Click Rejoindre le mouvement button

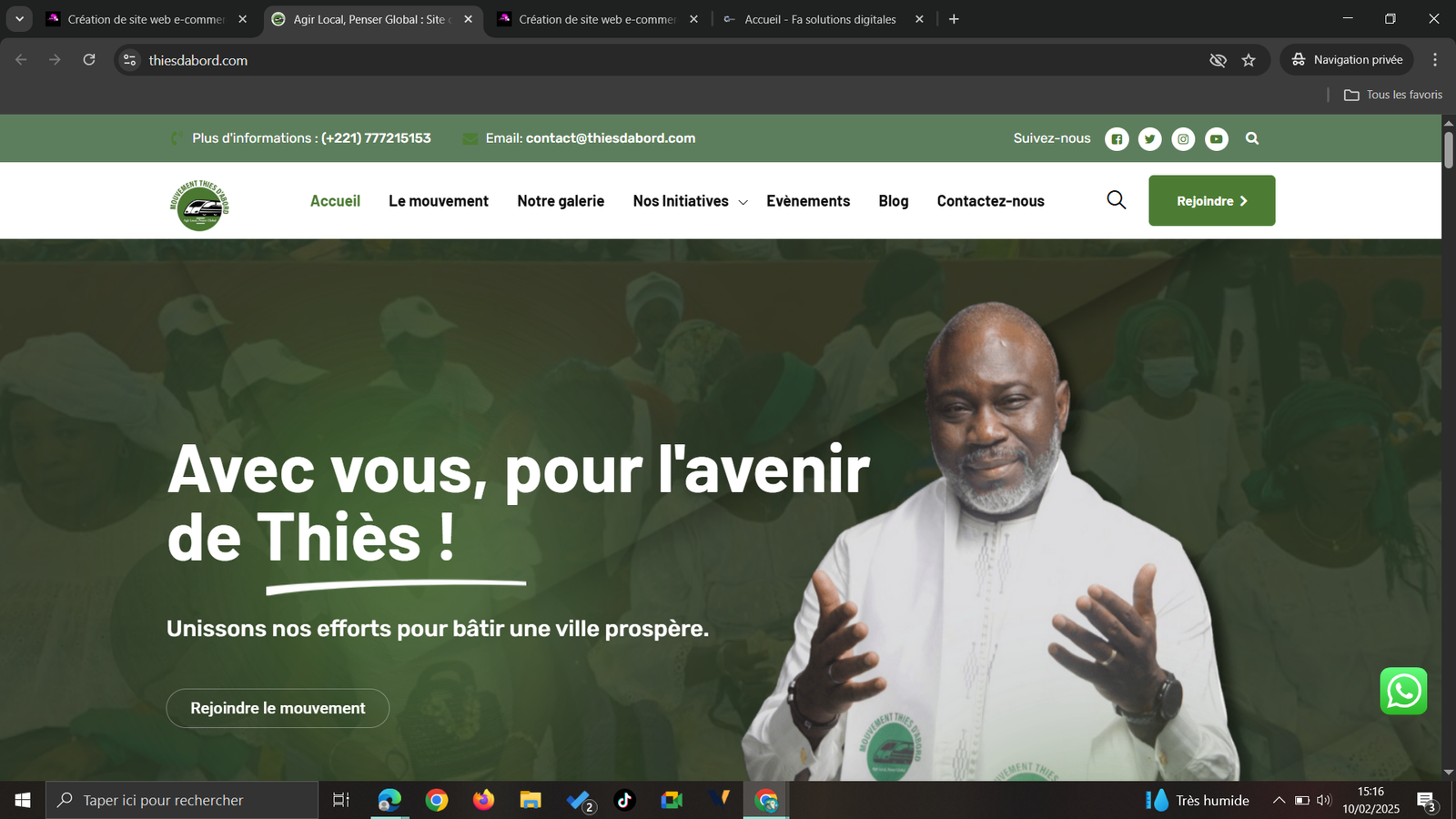278,708
